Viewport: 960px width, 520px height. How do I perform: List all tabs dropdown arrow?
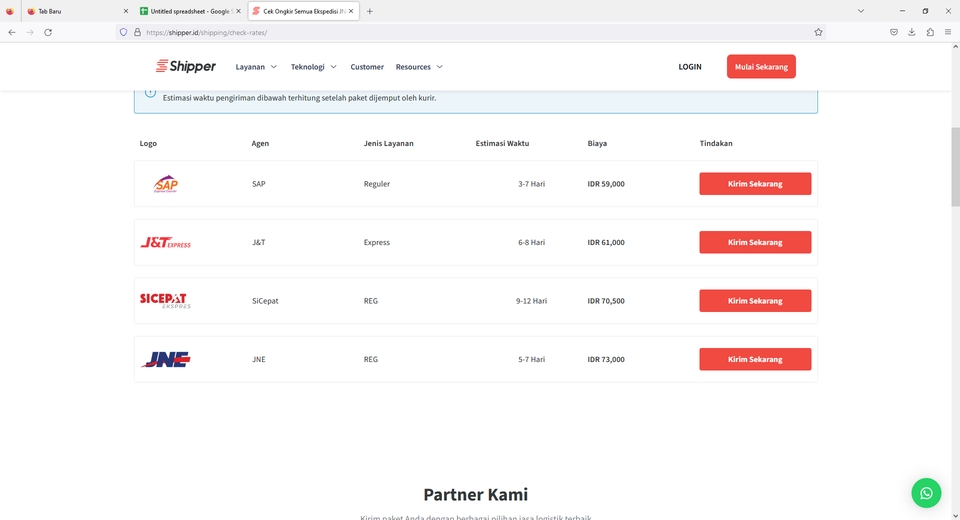[860, 11]
